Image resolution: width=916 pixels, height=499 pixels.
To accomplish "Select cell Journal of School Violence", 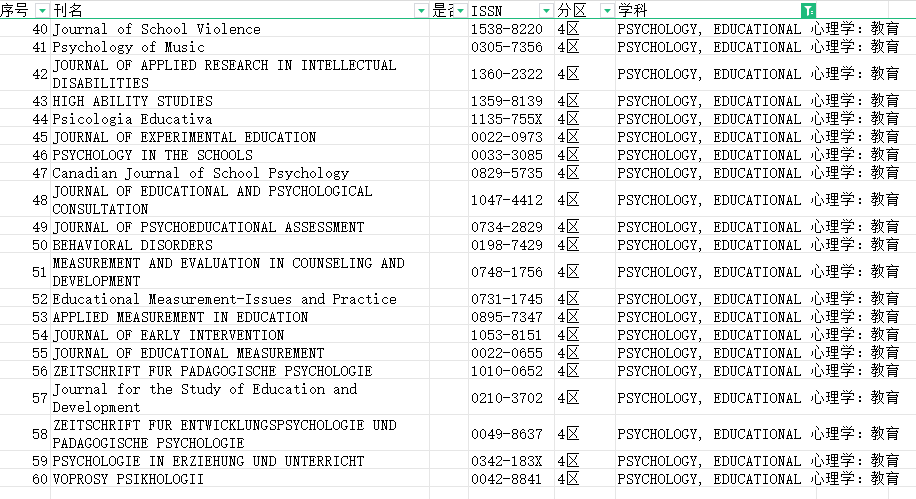I will pos(240,29).
